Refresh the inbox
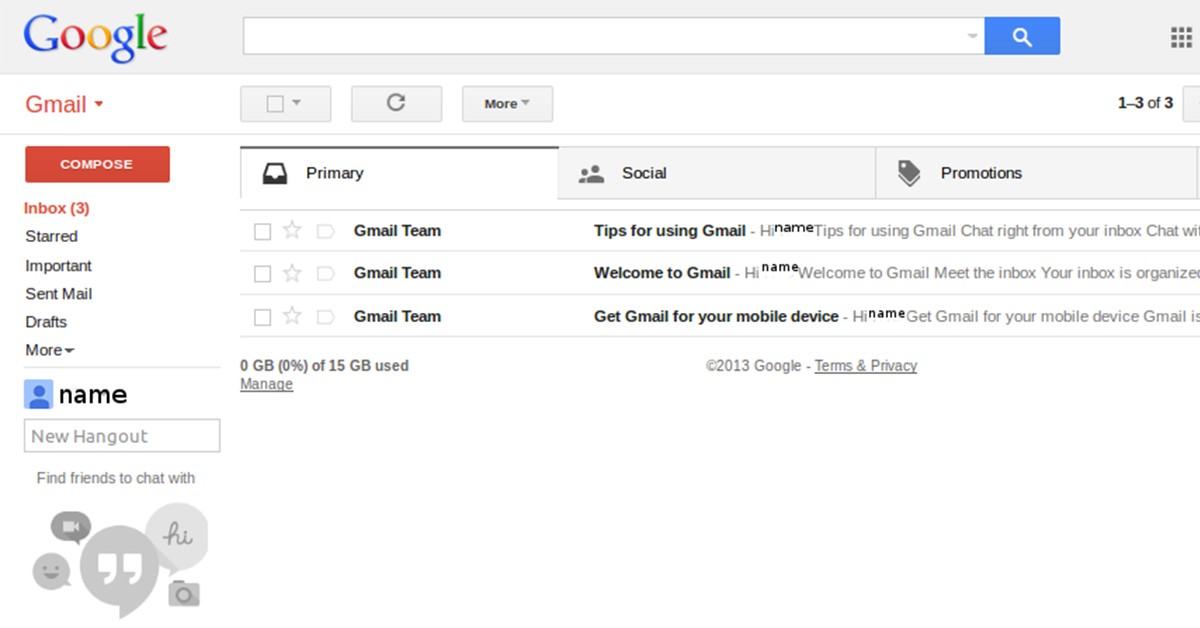 [x=396, y=103]
